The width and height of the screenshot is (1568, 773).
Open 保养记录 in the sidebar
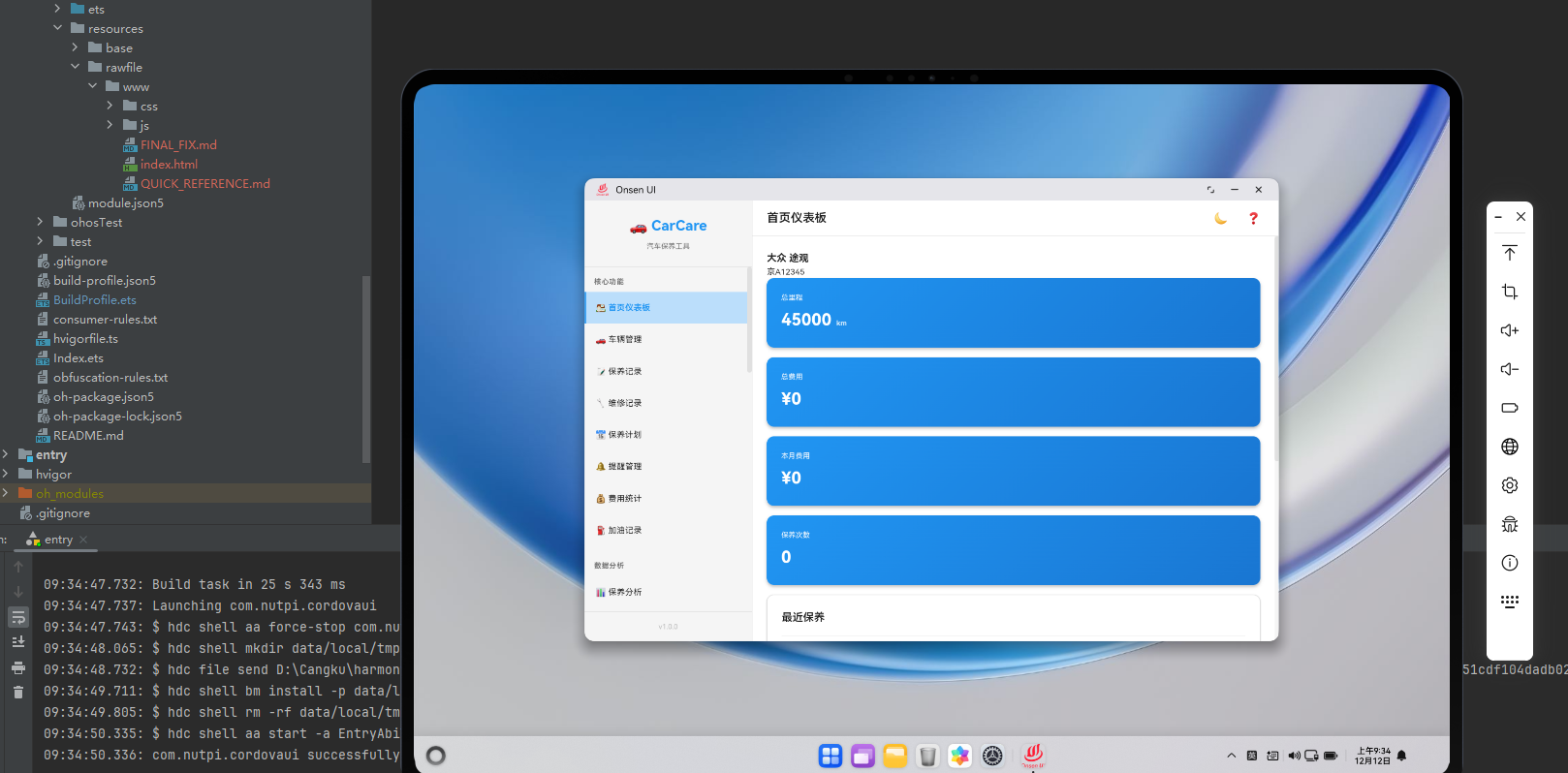(x=666, y=371)
